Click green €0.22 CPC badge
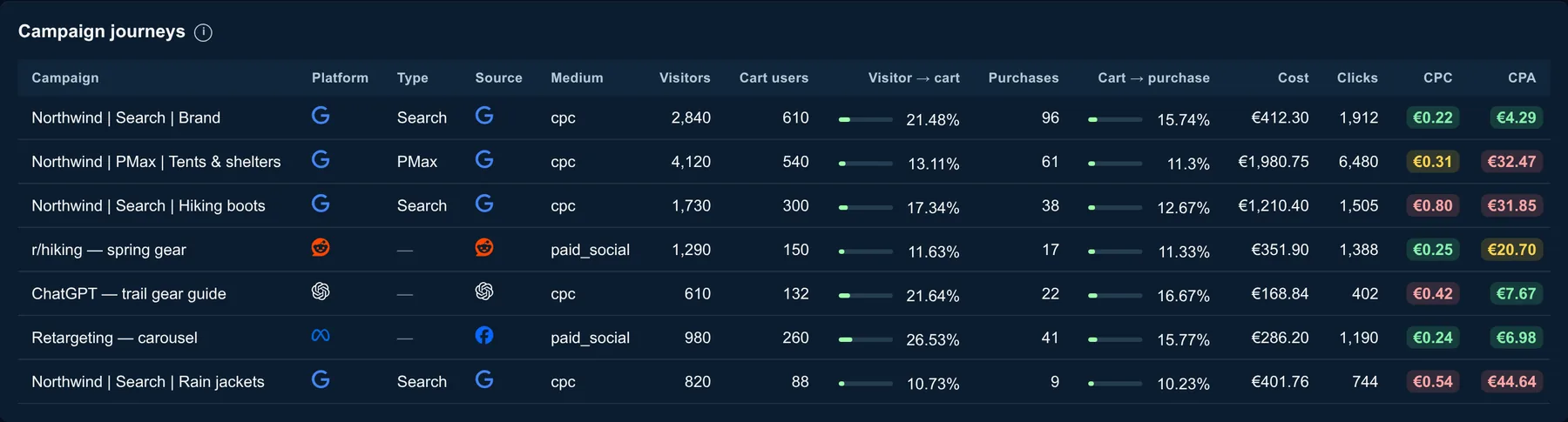The height and width of the screenshot is (422, 1568). (1433, 117)
